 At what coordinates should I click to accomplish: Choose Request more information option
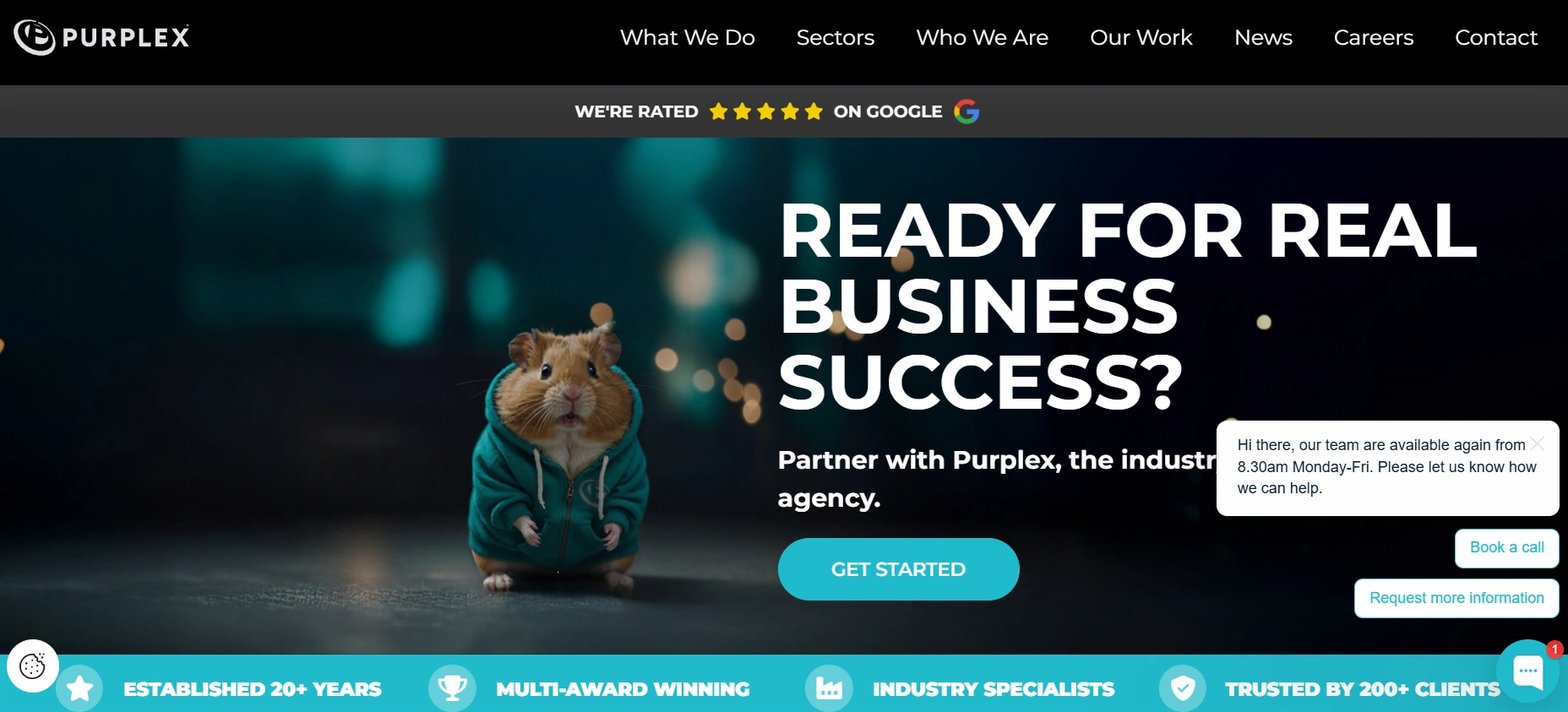1456,598
